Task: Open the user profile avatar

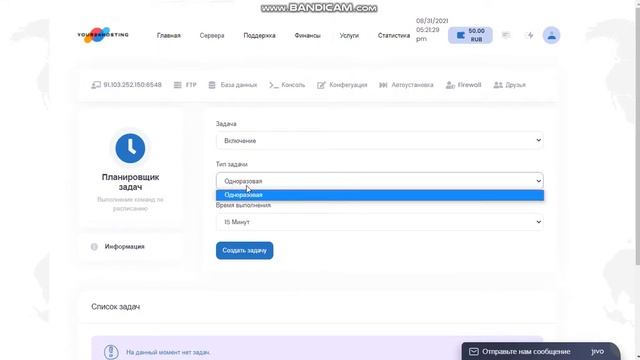Action: point(551,35)
